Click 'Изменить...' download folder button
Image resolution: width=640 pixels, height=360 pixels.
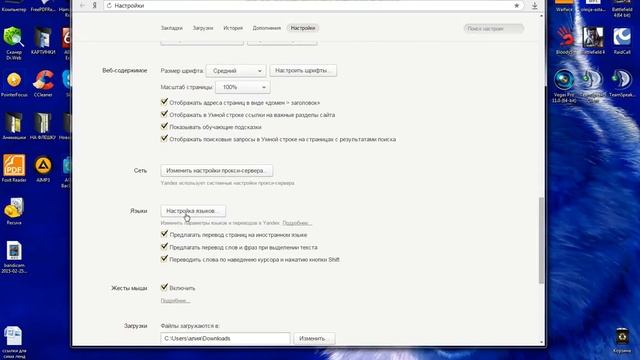pos(314,338)
